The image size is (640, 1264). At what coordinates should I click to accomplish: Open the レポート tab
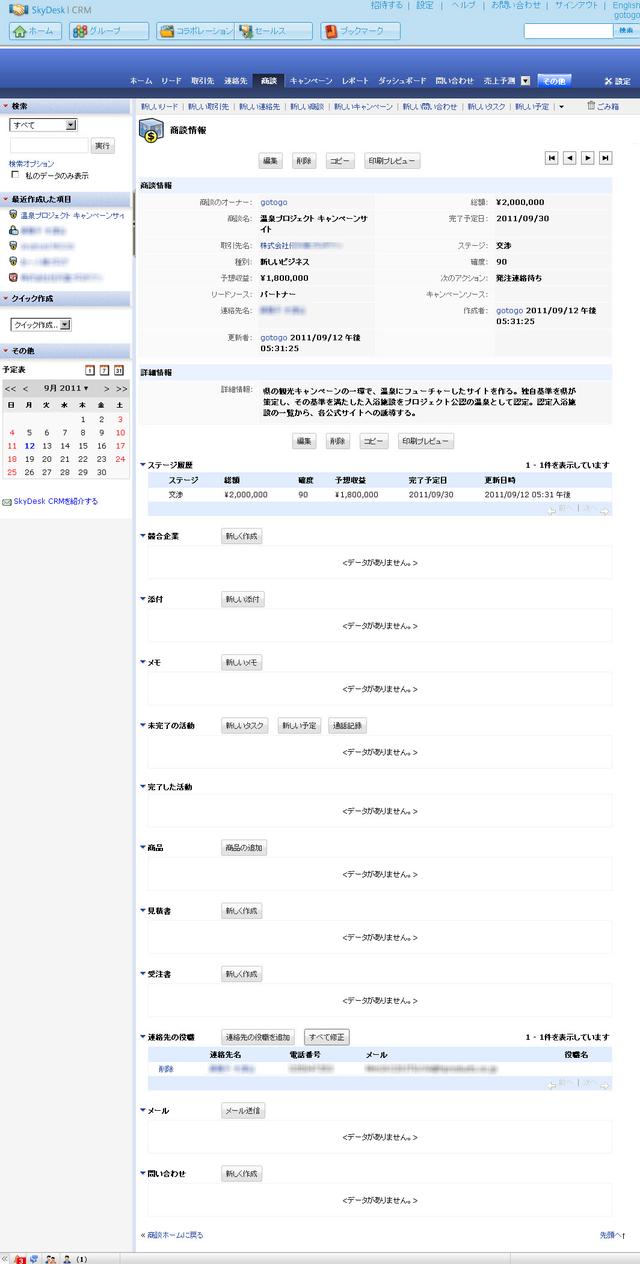click(x=355, y=80)
